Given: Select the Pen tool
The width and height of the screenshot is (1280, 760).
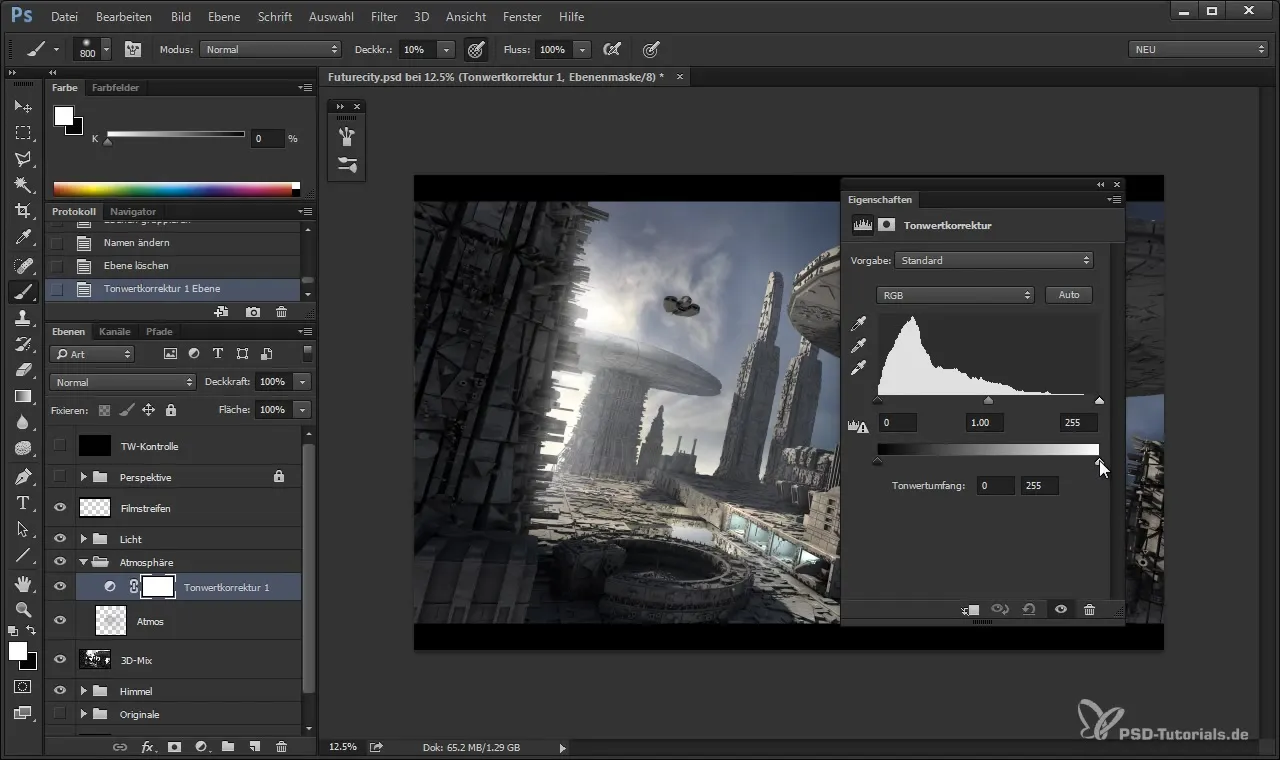Looking at the screenshot, I should click(x=23, y=476).
